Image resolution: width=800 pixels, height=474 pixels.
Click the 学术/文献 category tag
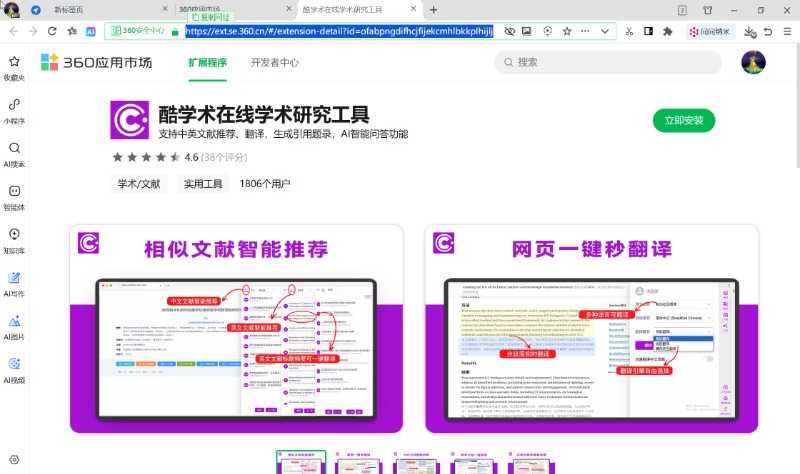[x=139, y=184]
